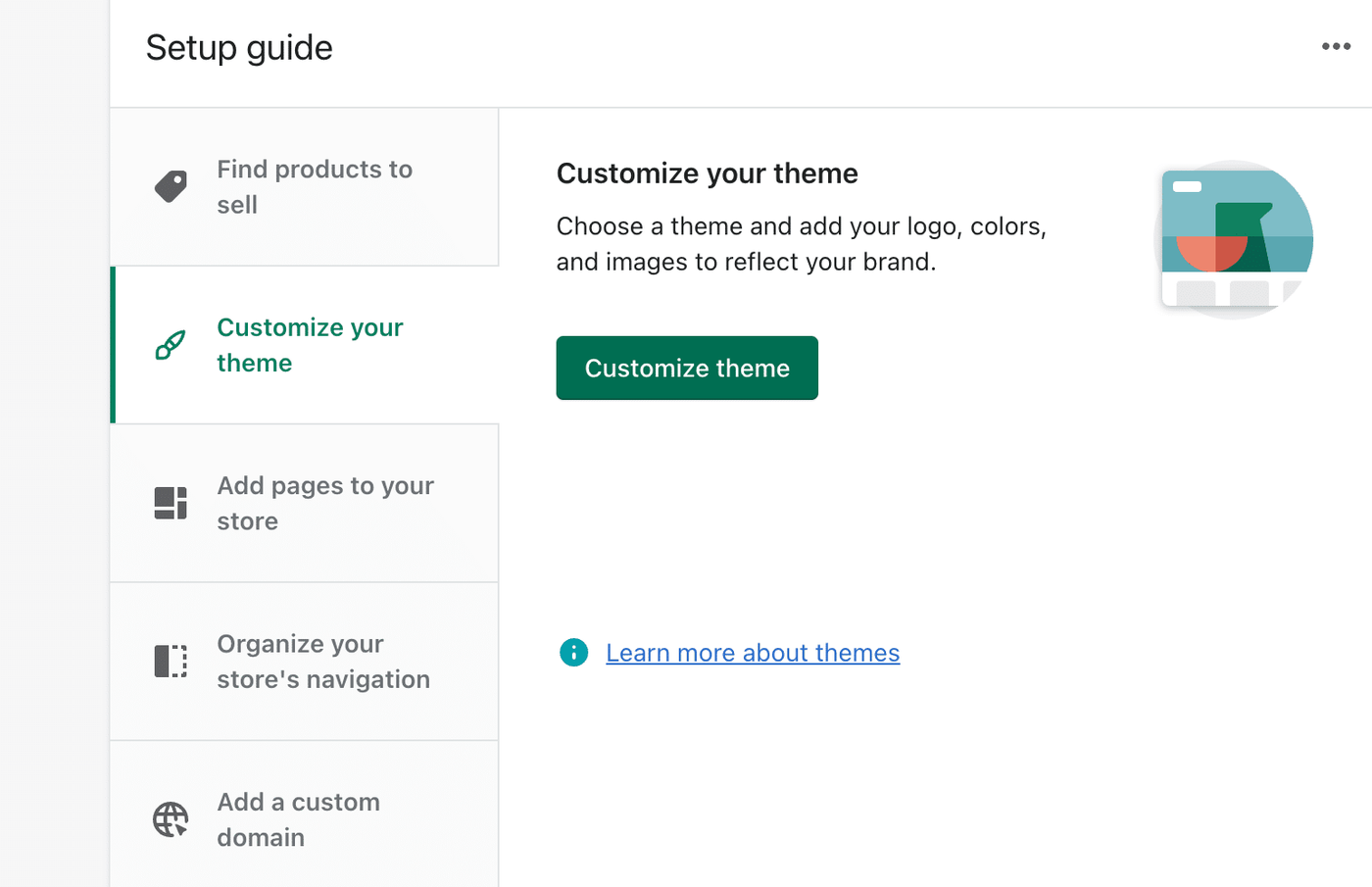Open the Add pages to your store step
The width and height of the screenshot is (1372, 887).
pos(305,503)
